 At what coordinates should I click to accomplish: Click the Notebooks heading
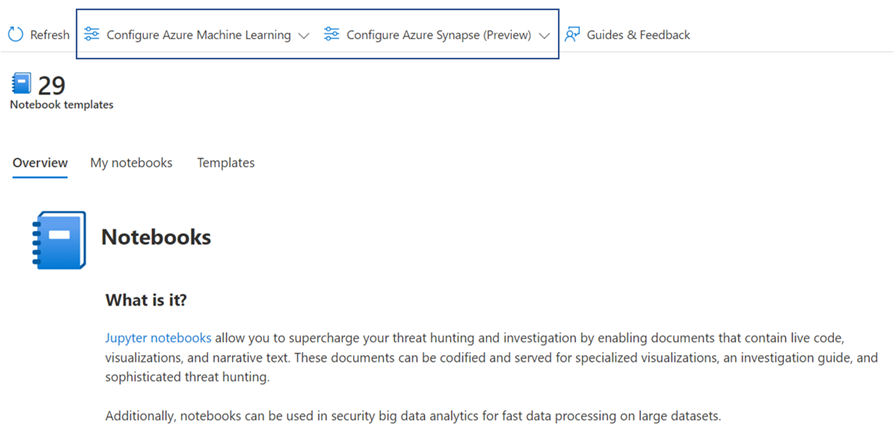156,238
